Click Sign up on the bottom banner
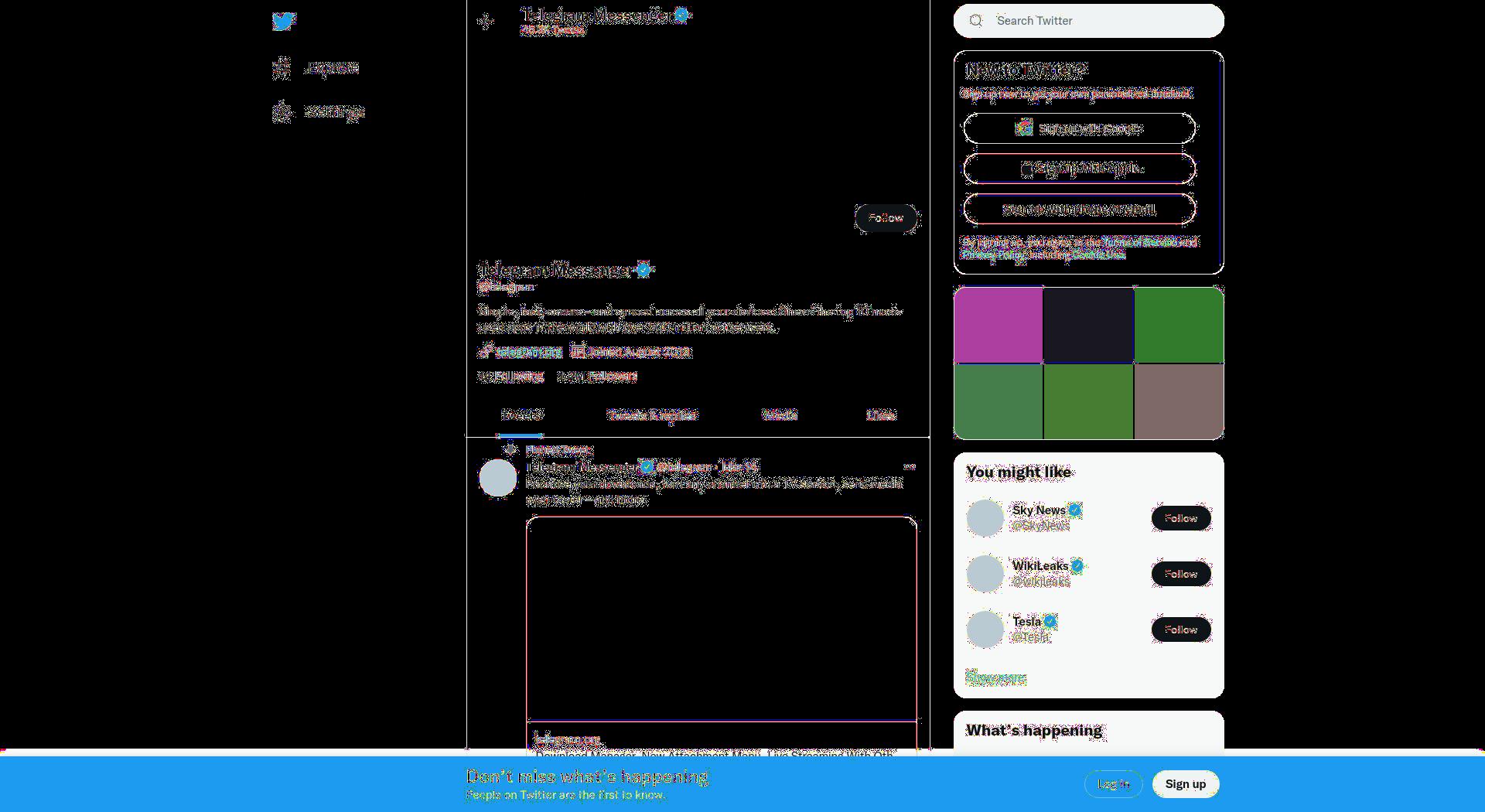Viewport: 1485px width, 812px height. coord(1186,784)
